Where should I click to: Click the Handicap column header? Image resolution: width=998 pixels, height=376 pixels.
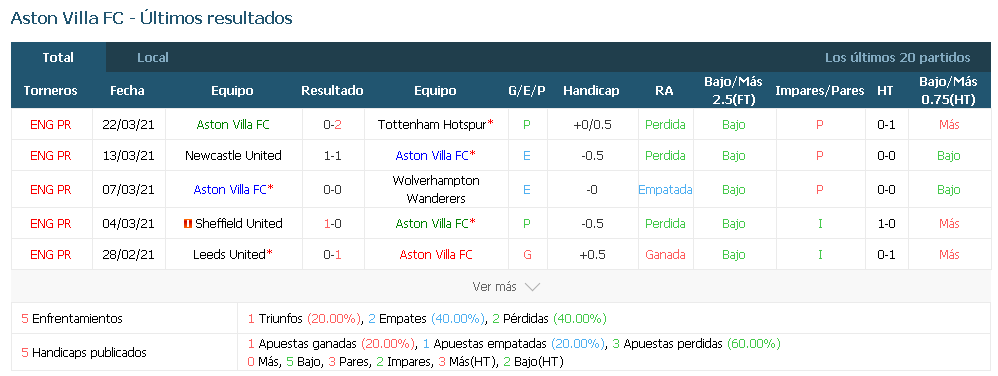(591, 90)
